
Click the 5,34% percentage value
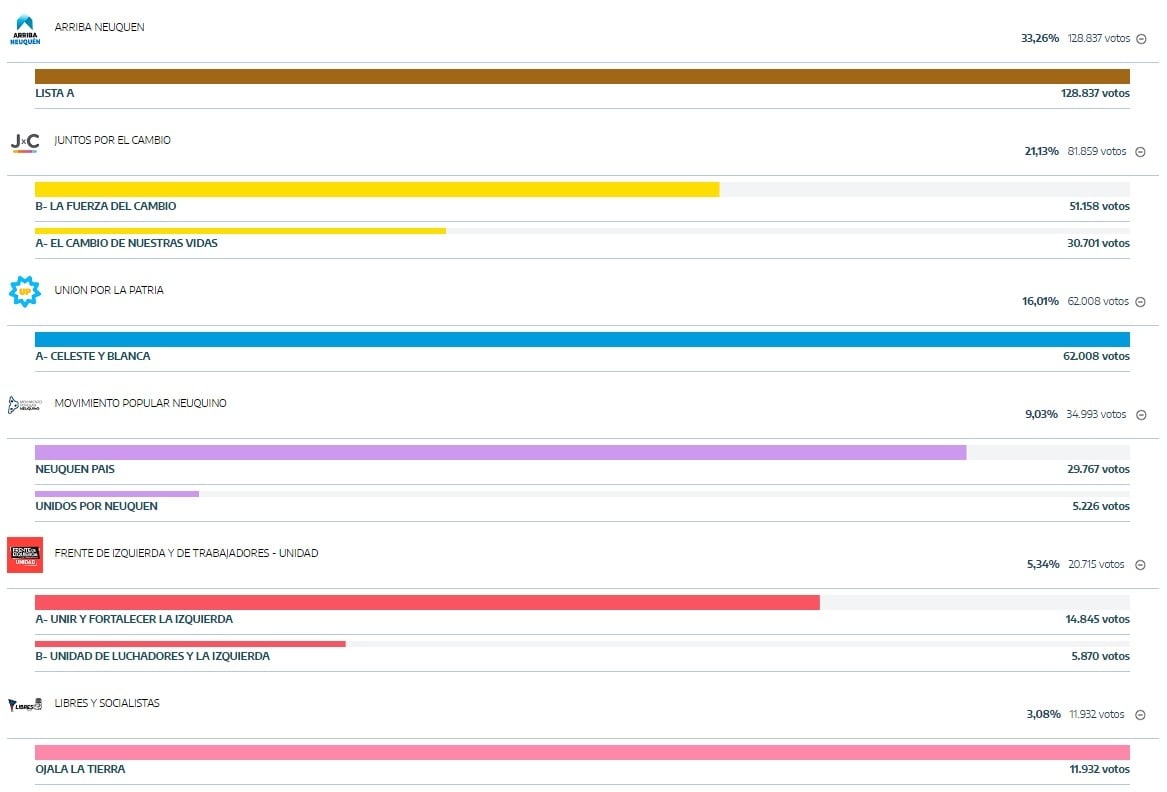pos(1043,564)
